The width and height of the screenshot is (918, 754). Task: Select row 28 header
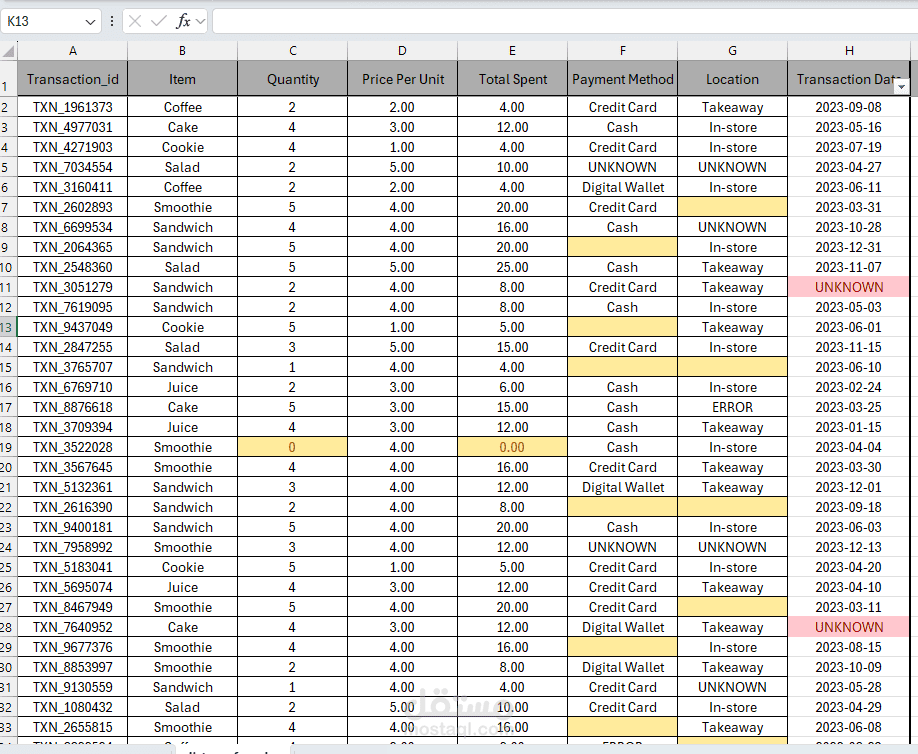(8, 628)
